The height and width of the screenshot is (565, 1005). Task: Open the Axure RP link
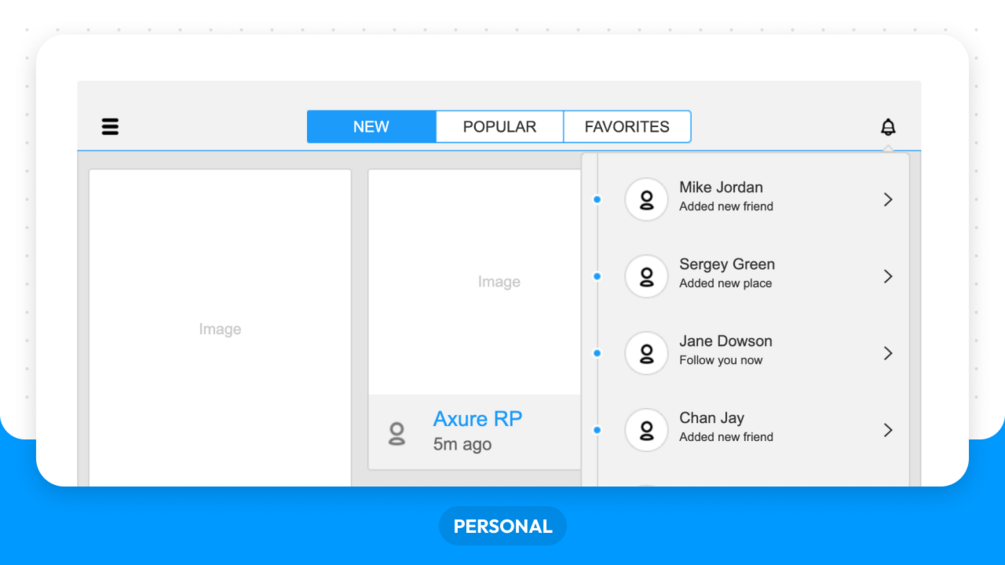(x=478, y=419)
